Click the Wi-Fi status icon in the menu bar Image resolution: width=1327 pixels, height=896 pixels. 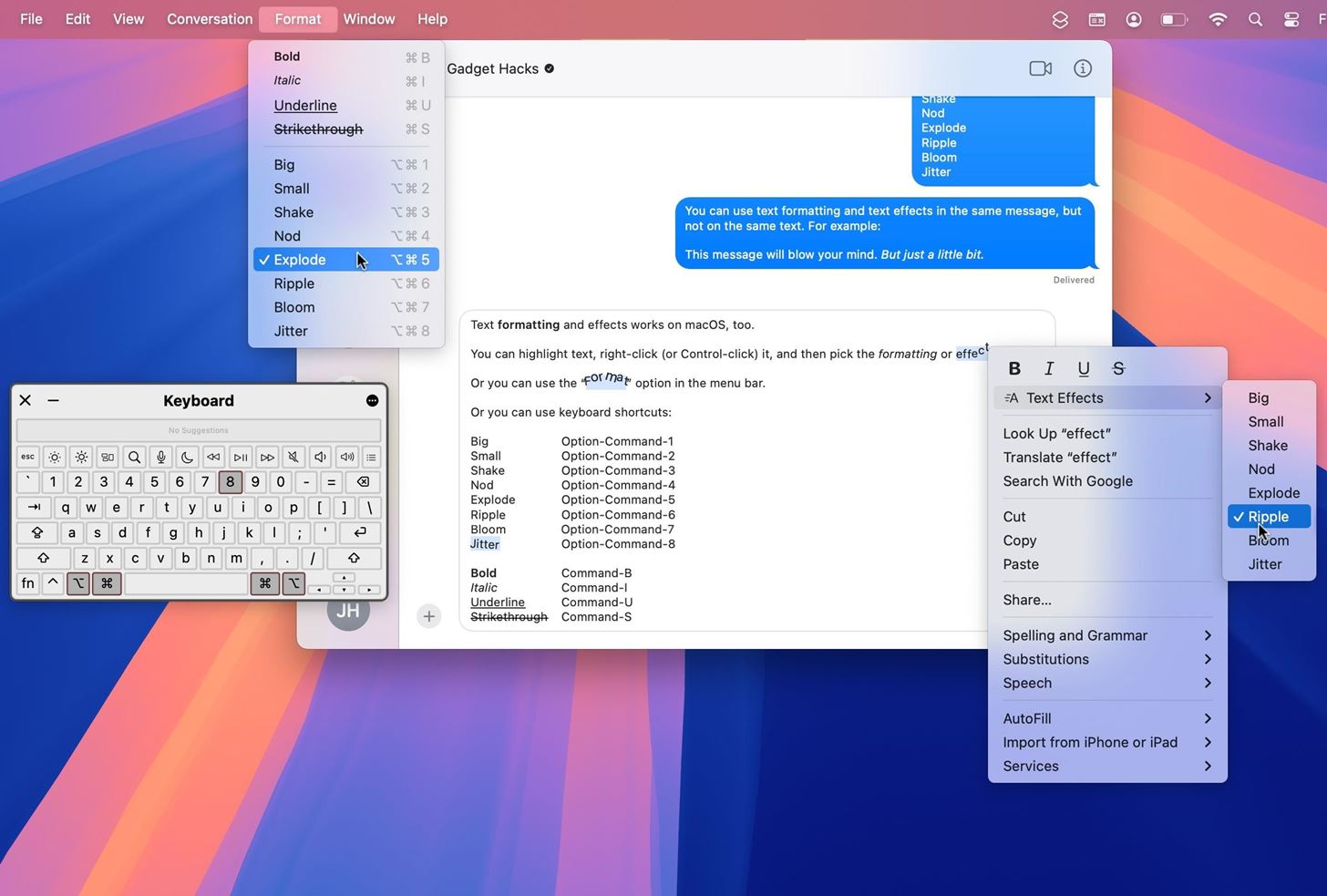coord(1218,19)
